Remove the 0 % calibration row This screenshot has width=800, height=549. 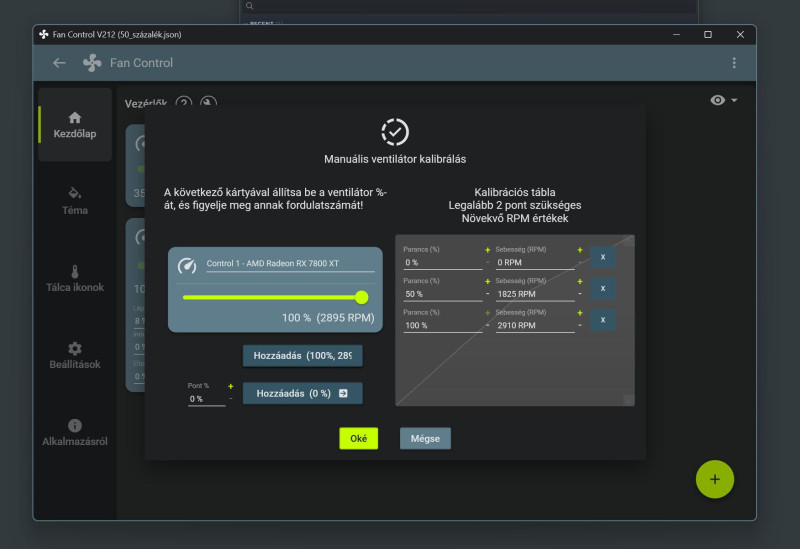click(603, 257)
